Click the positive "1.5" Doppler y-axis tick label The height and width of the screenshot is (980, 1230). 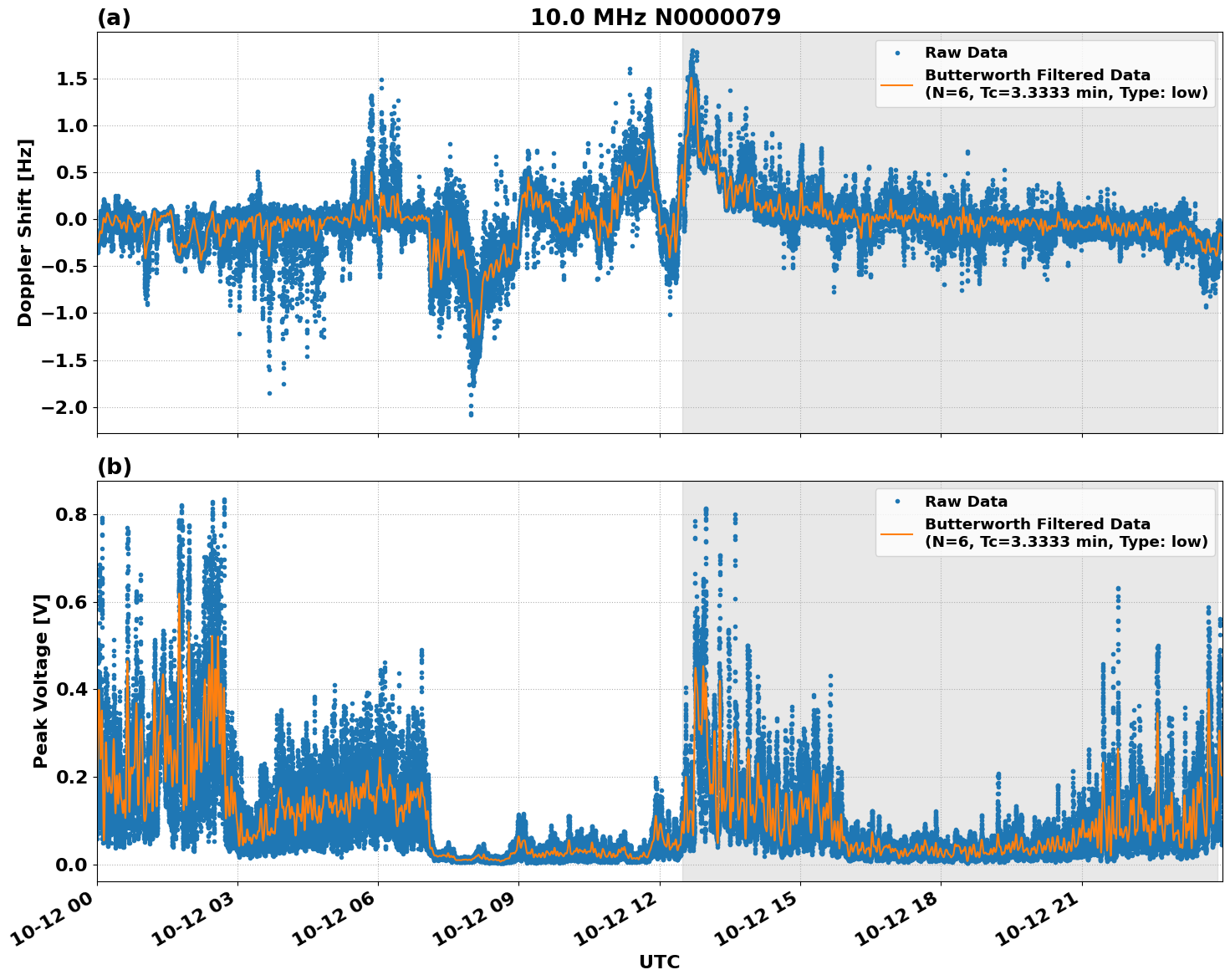pos(71,79)
